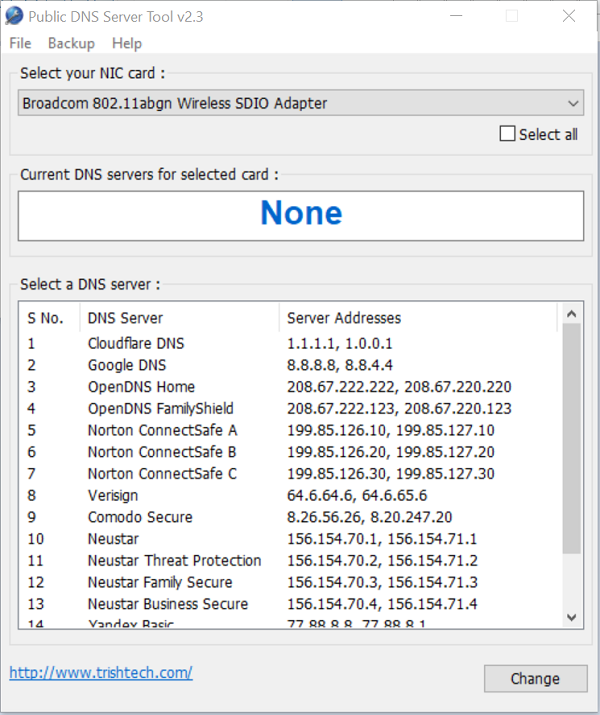Select Neustar Threat Protection entry
The height and width of the screenshot is (715, 600).
coord(174,560)
